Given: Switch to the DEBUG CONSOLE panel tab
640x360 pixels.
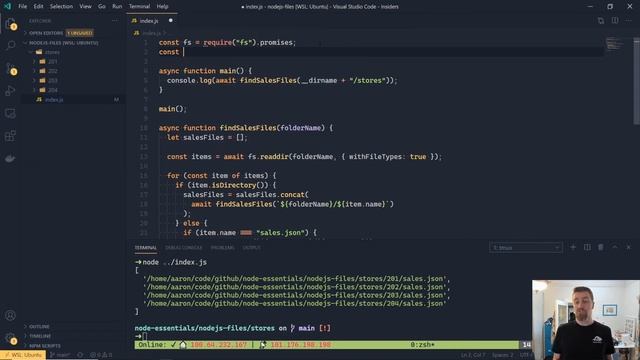Looking at the screenshot, I should click(x=183, y=248).
